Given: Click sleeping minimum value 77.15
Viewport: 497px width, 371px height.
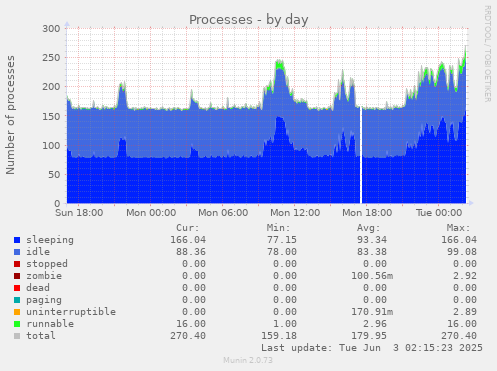Looking at the screenshot, I should click(x=282, y=240).
